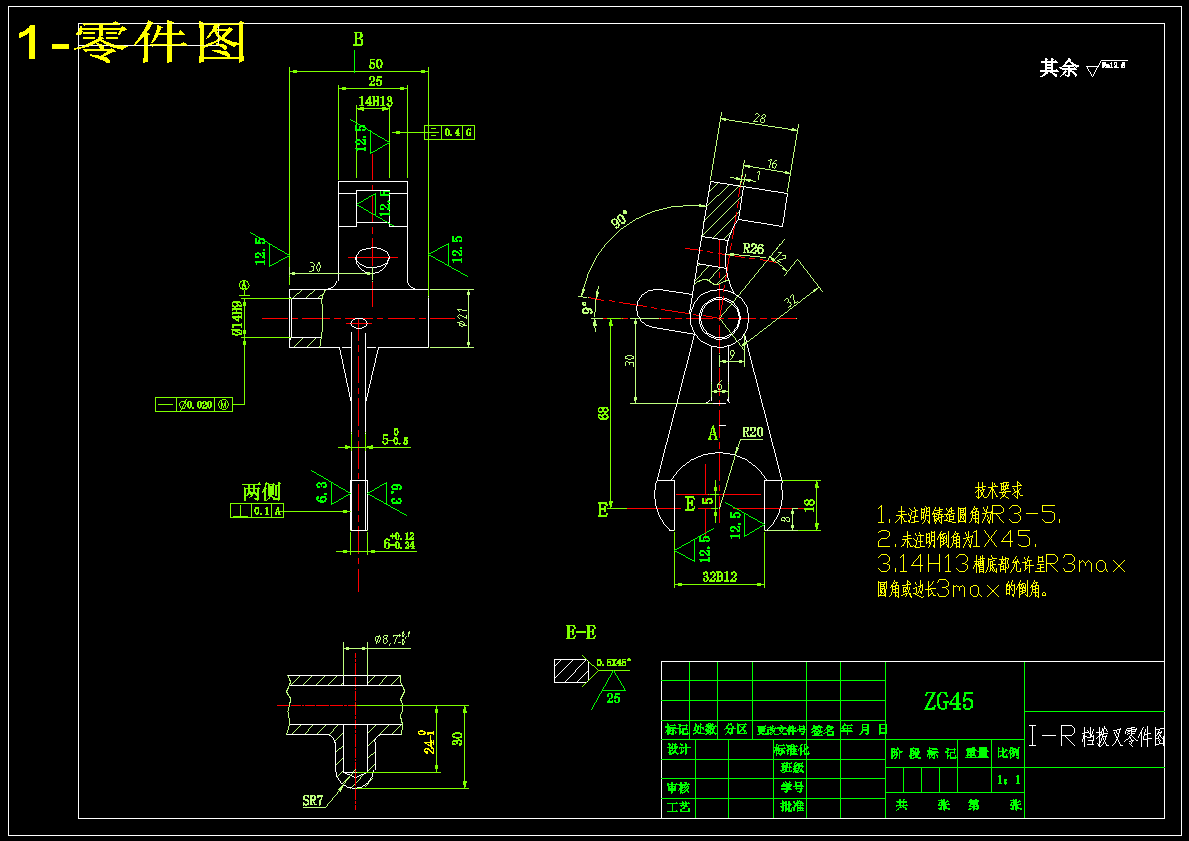This screenshot has width=1189, height=841.
Task: Click the "32B12" width dimension
Action: click(x=720, y=577)
